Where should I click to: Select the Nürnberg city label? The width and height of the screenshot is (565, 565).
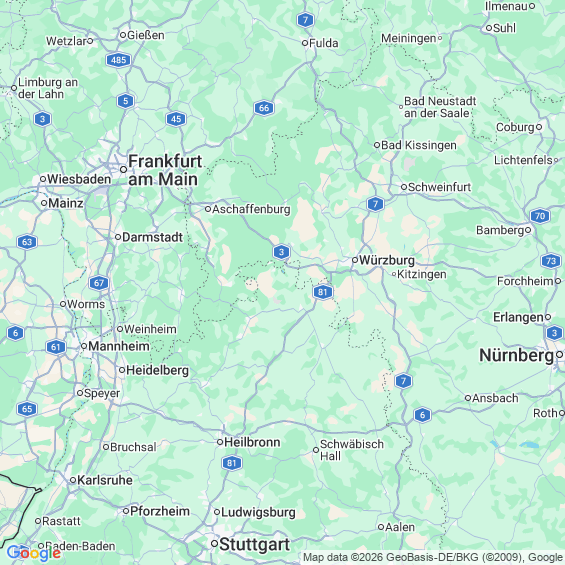pyautogui.click(x=516, y=356)
